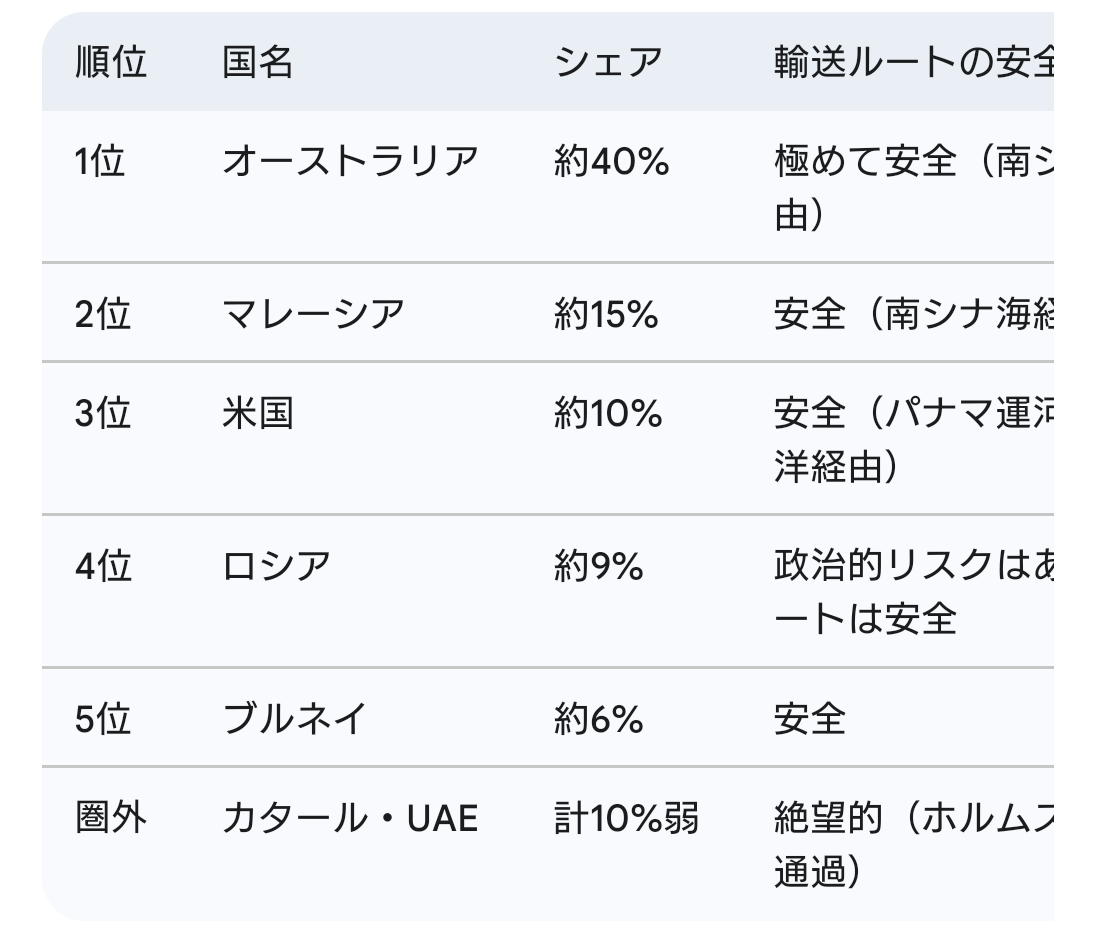Click the 1位 rank cell

coord(100,161)
